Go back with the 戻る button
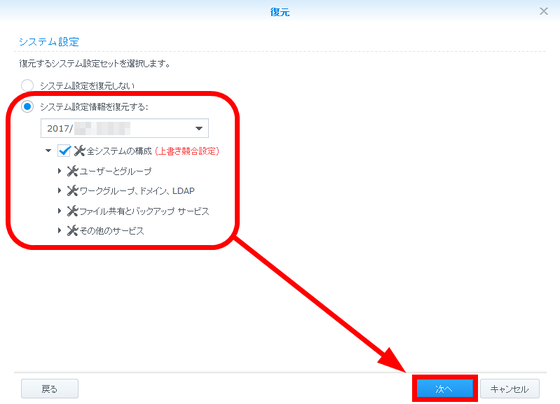Screen dimensions: 560x404 50,389
